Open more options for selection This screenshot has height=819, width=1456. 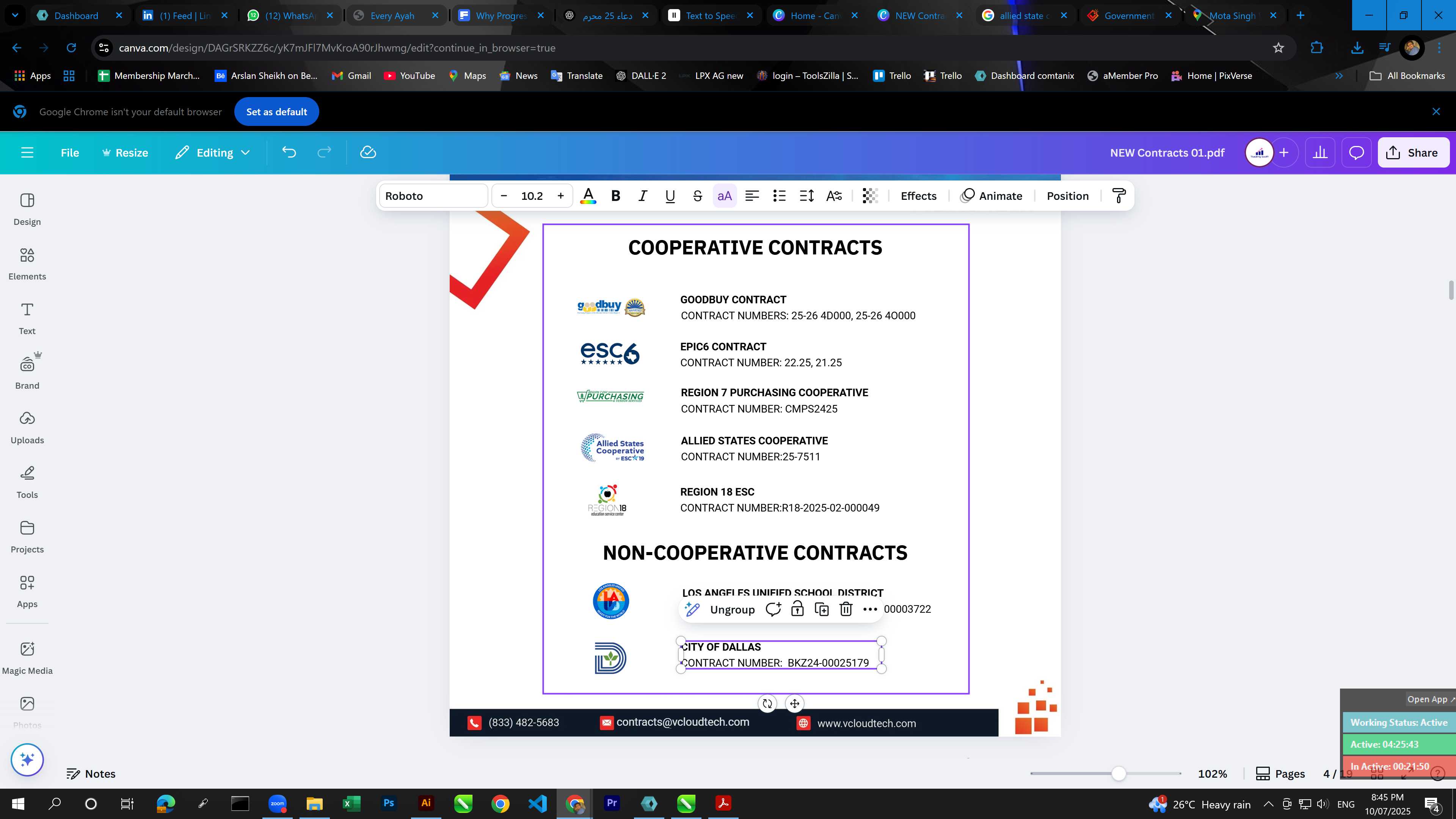[x=870, y=610]
